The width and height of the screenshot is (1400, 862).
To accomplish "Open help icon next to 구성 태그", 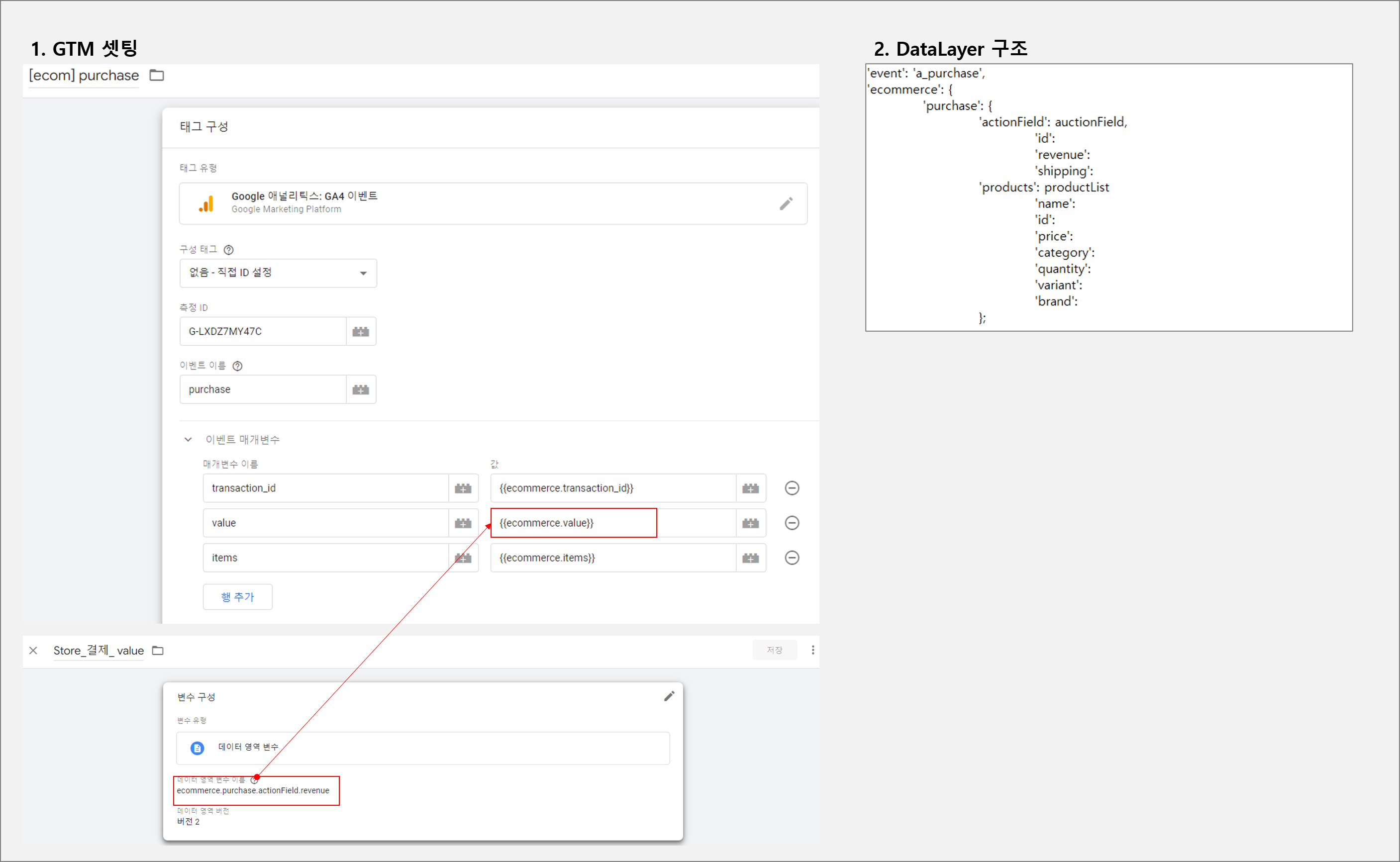I will point(229,250).
